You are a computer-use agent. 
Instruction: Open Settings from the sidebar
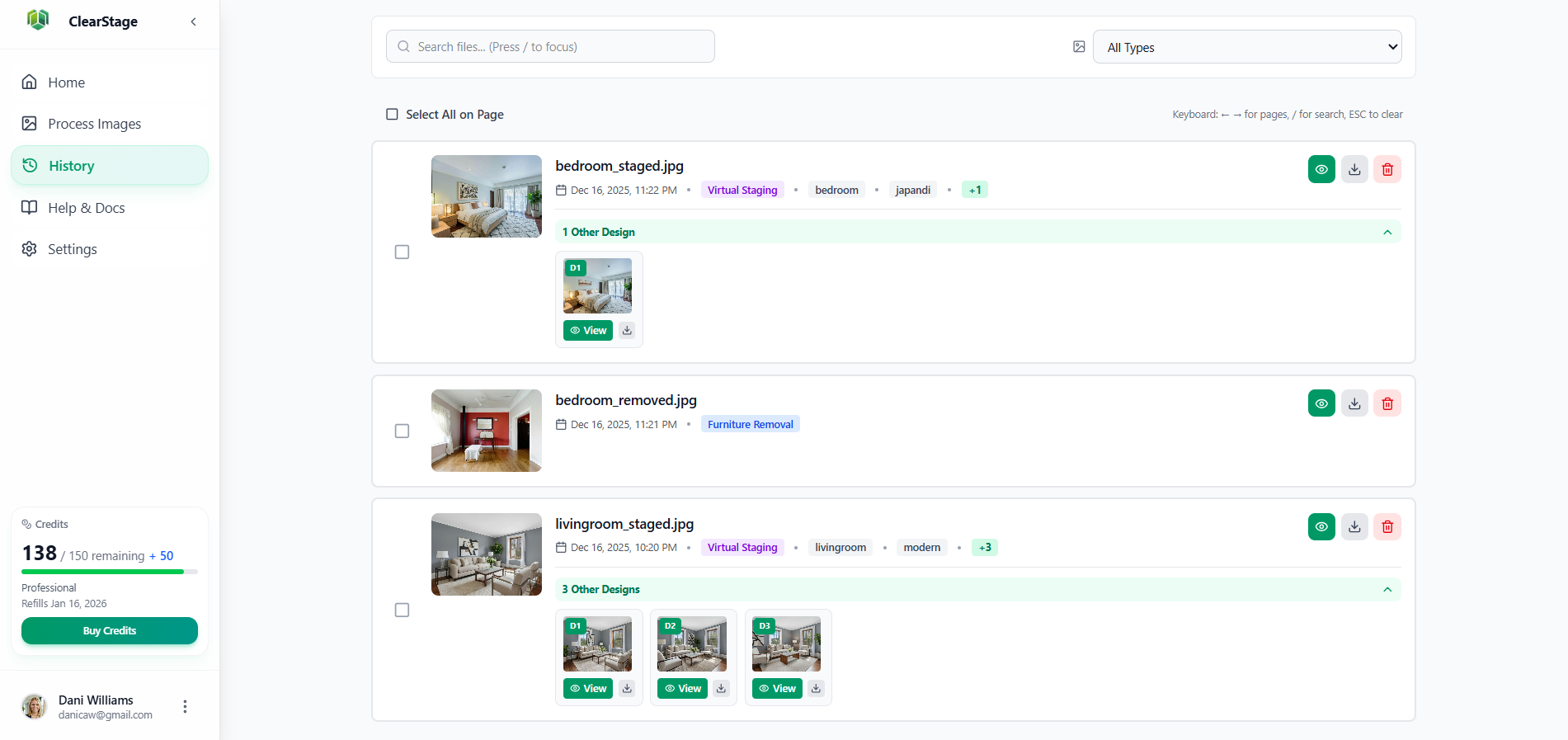point(110,249)
